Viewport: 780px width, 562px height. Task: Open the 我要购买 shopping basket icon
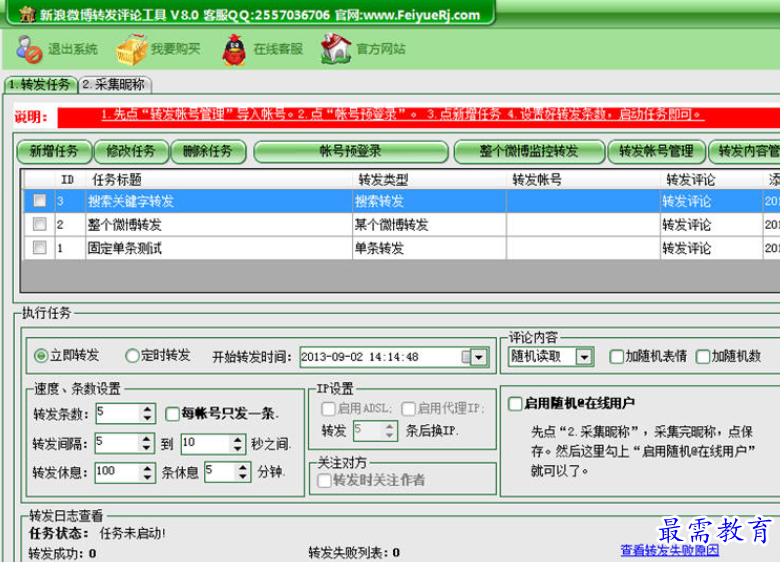[131, 49]
